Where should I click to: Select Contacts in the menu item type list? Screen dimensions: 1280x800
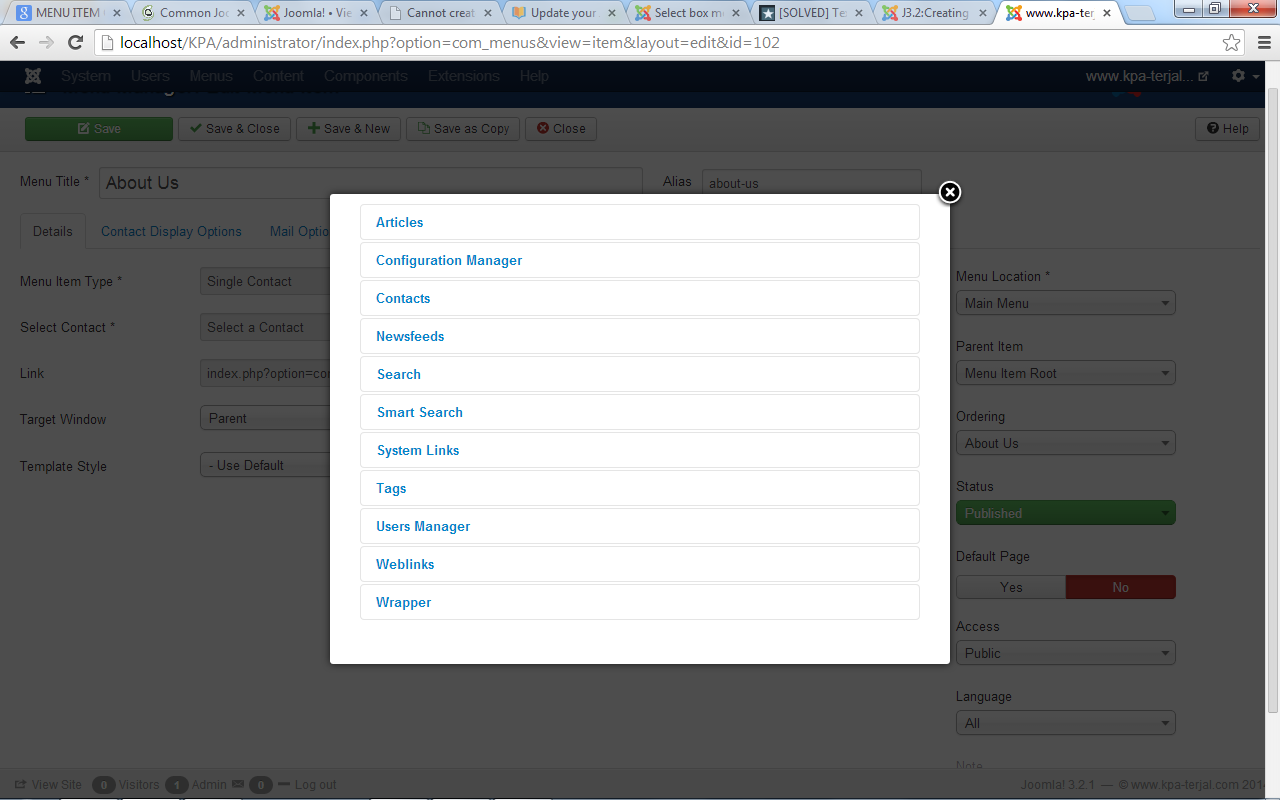(x=403, y=298)
